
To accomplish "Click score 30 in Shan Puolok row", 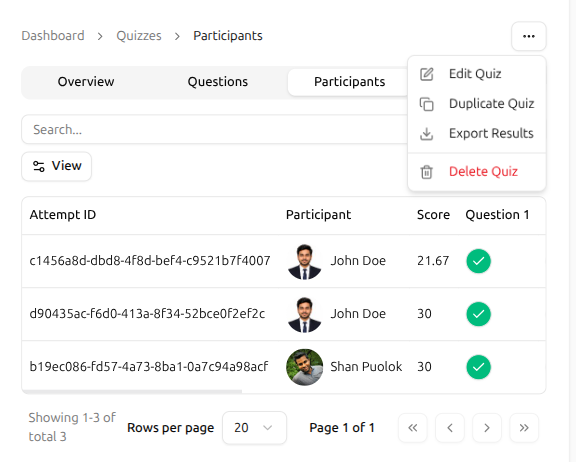I will click(x=424, y=367).
